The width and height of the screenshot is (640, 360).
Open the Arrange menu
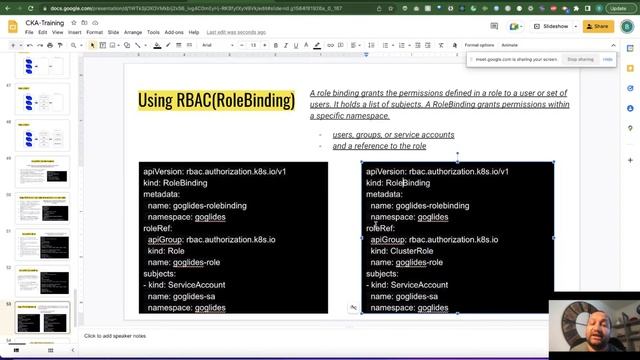pos(133,32)
